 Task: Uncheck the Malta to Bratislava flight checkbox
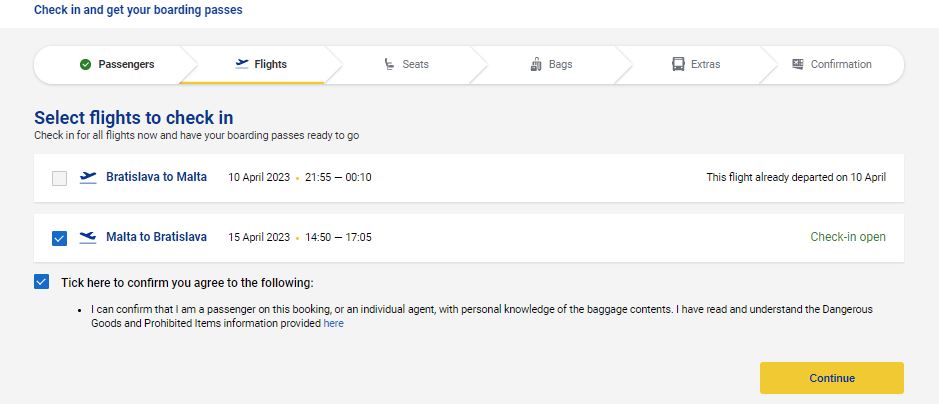coord(59,238)
